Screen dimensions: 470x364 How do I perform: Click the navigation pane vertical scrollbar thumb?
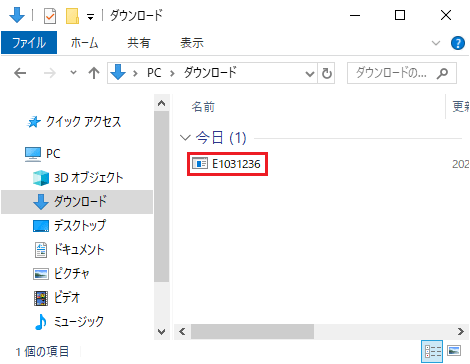(162, 197)
